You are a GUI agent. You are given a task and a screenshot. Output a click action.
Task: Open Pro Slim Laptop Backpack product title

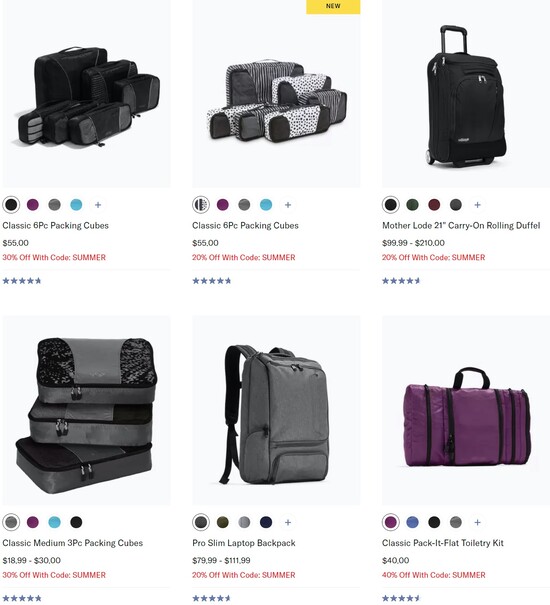(244, 543)
